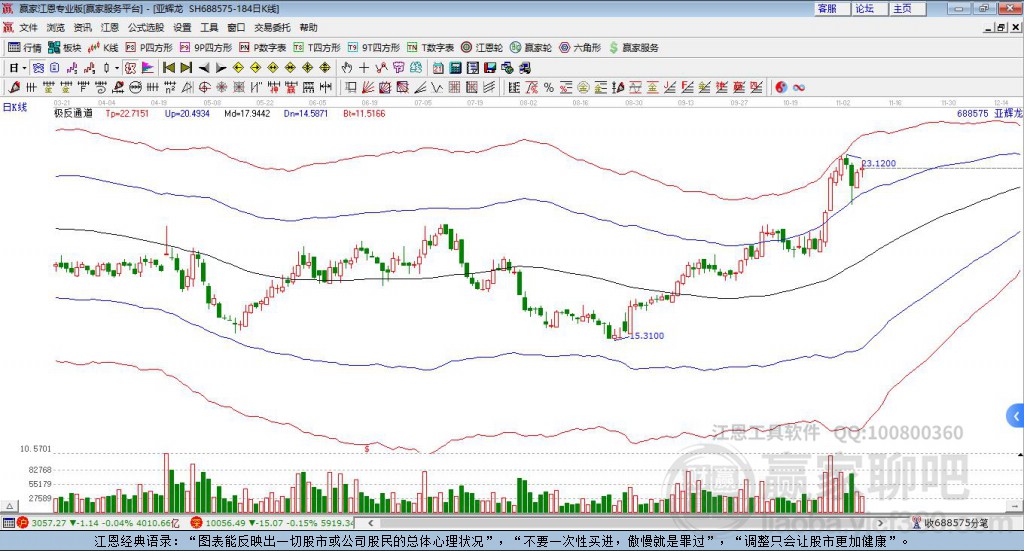Image resolution: width=1024 pixels, height=551 pixels.
Task: Expand the volume pane triangle at bottom-left
Action: (x=10, y=506)
